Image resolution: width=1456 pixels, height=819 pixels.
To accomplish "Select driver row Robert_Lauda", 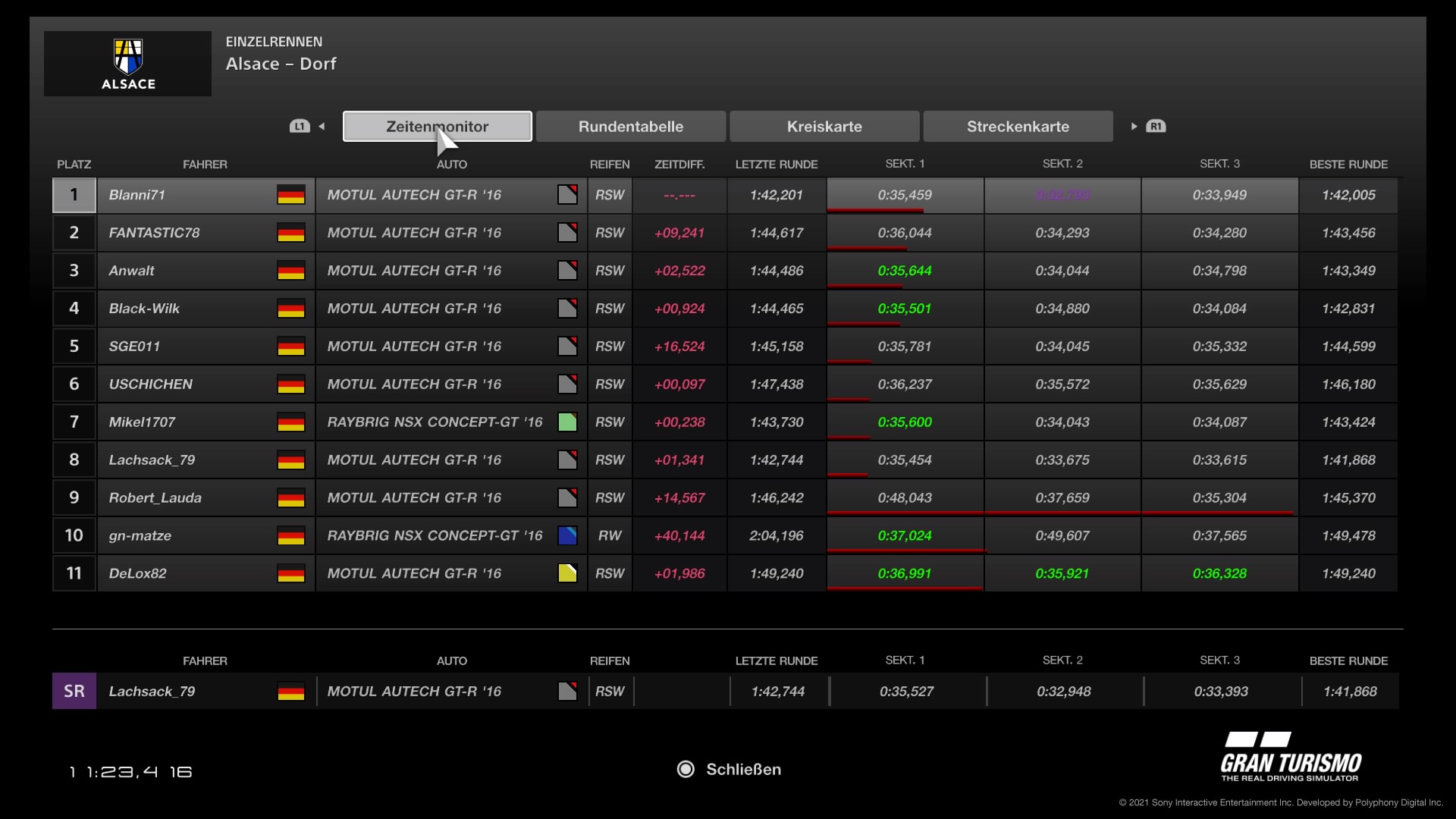I will point(155,498).
